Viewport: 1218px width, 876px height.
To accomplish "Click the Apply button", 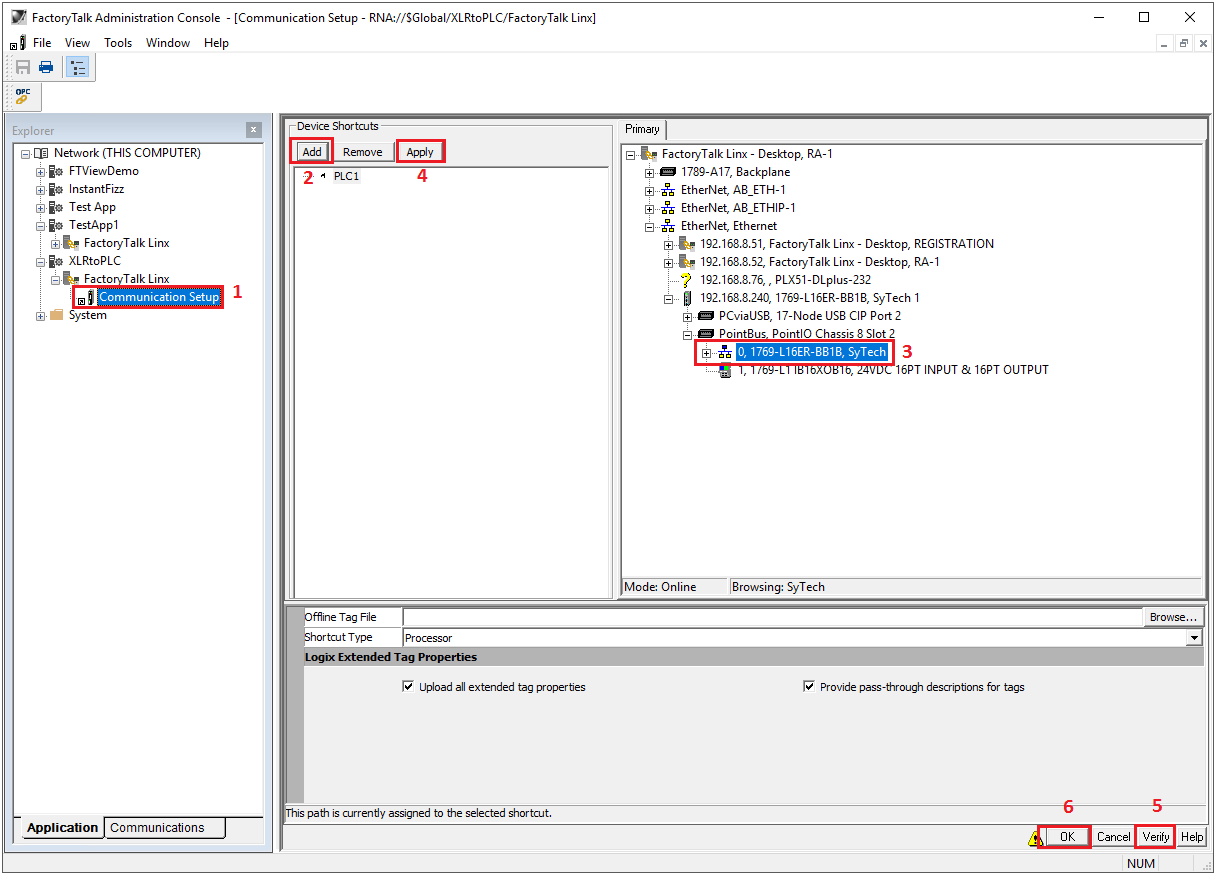I will point(420,152).
